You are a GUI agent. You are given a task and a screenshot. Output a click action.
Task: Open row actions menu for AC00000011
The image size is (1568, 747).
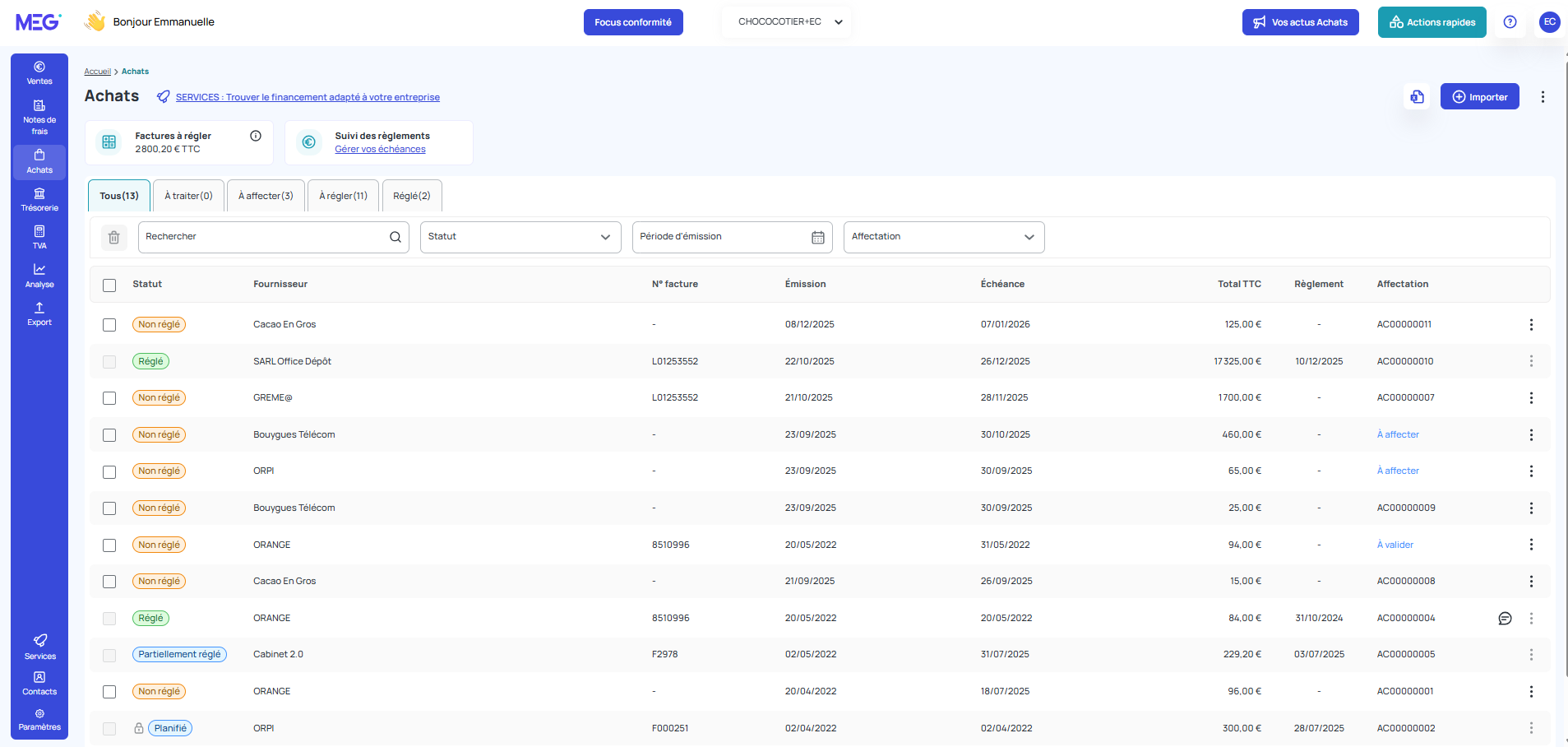coord(1531,325)
